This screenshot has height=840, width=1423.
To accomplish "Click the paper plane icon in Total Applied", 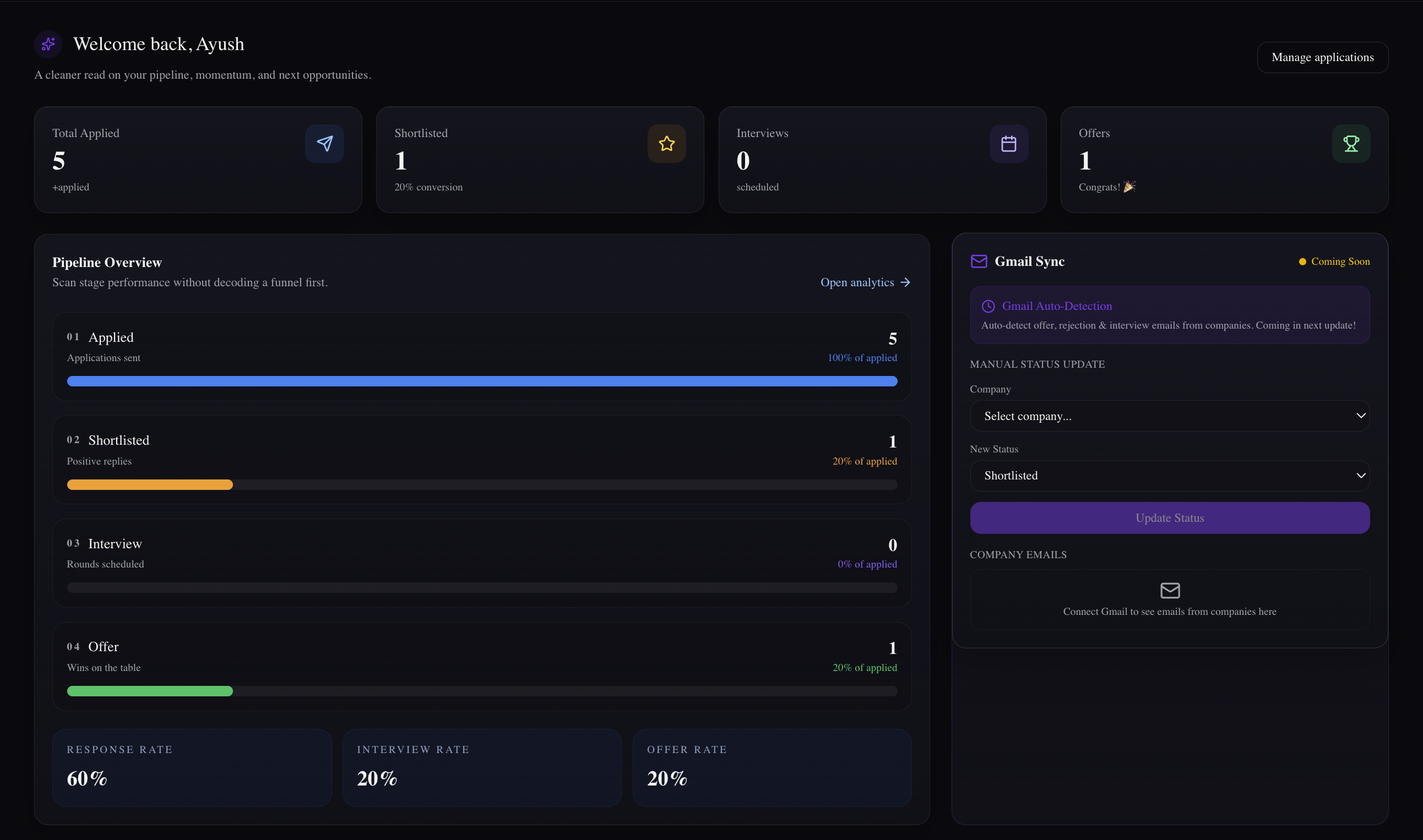I will click(x=324, y=144).
